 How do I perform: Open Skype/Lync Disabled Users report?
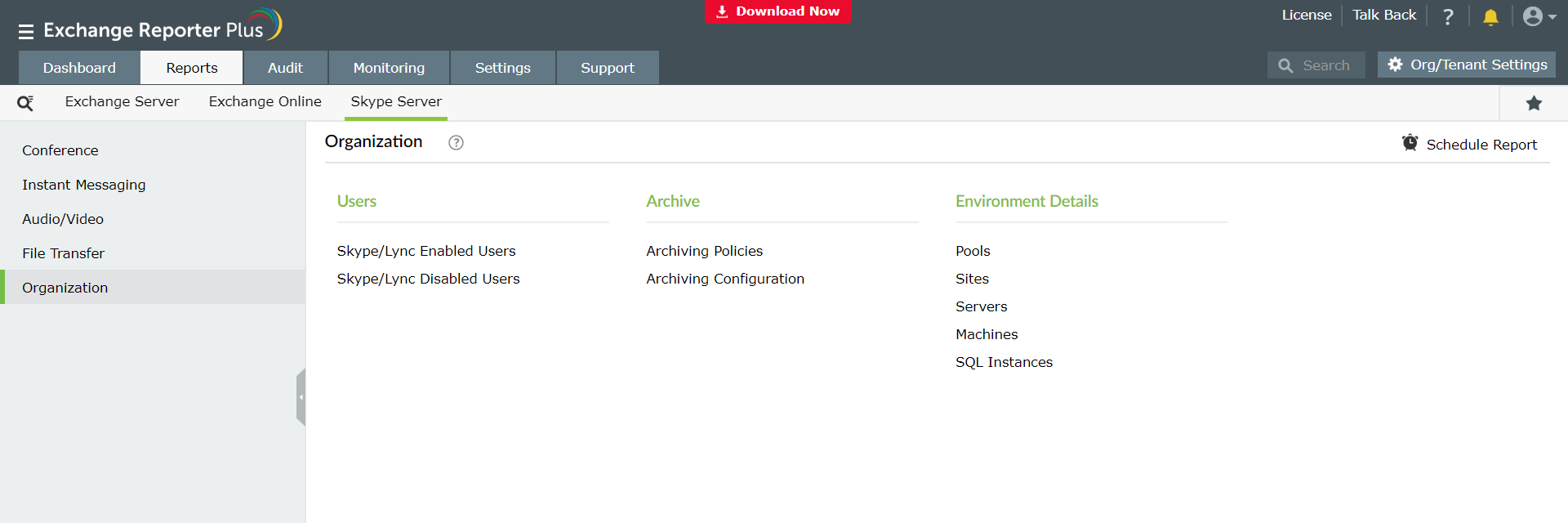[428, 279]
